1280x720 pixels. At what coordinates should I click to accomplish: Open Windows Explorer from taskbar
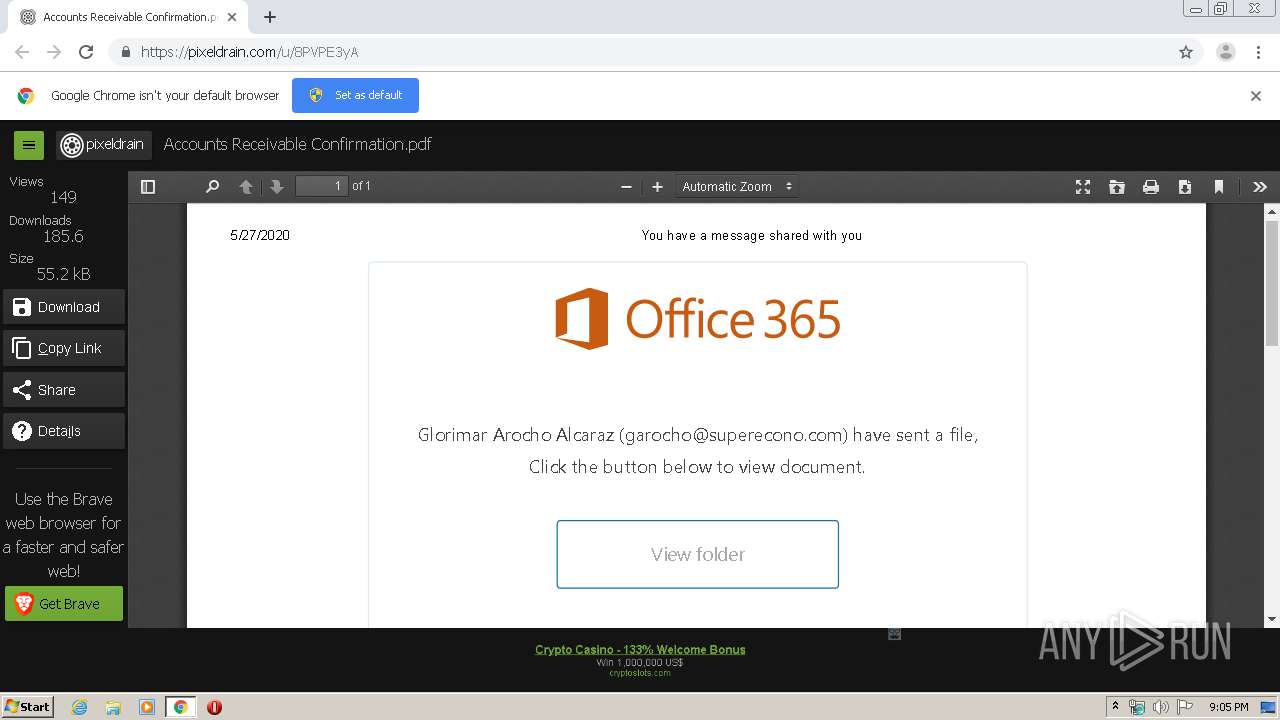click(113, 707)
